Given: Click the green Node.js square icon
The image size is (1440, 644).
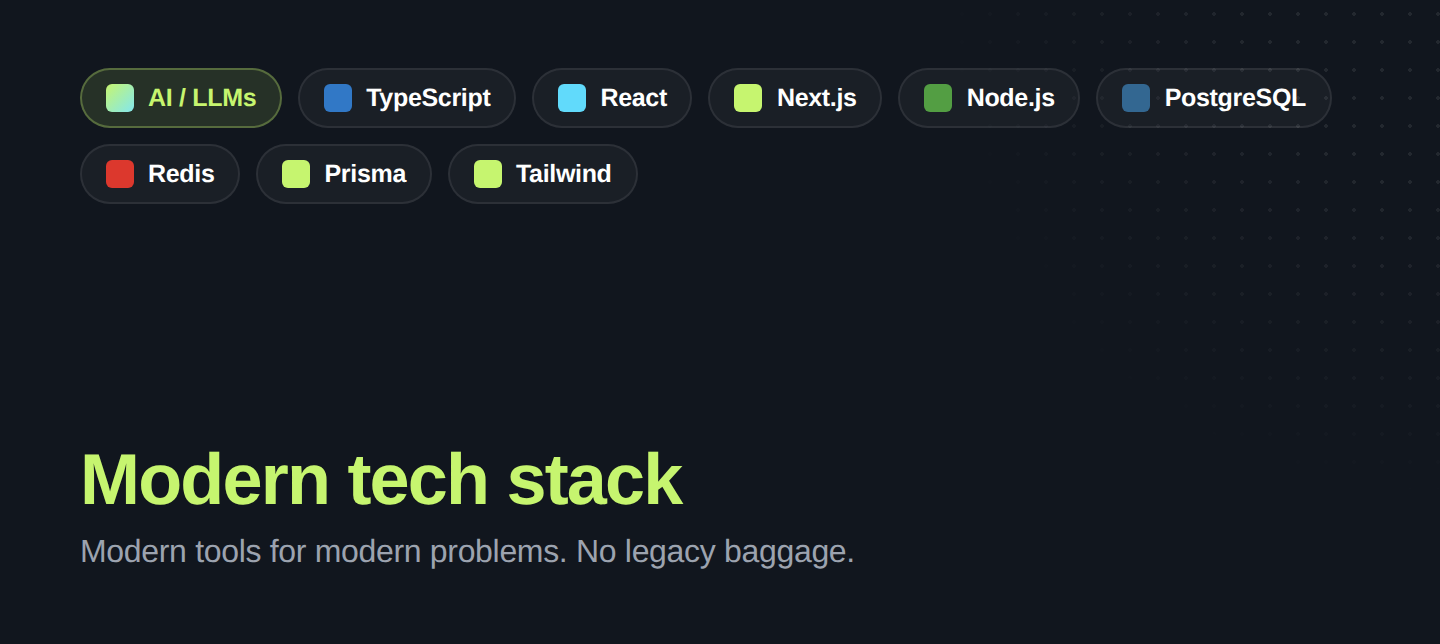Looking at the screenshot, I should click(938, 98).
